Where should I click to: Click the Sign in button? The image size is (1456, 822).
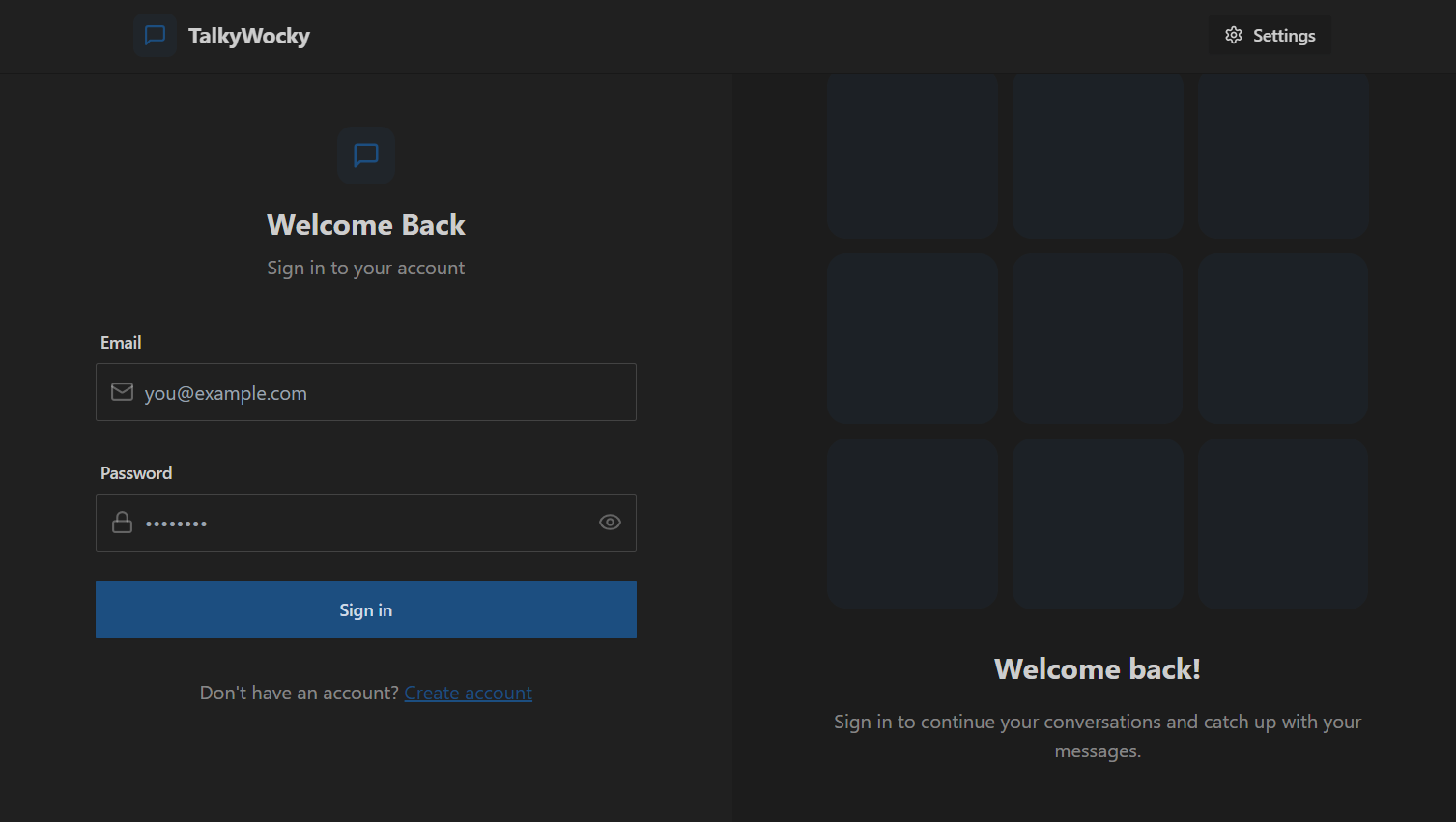coord(366,609)
